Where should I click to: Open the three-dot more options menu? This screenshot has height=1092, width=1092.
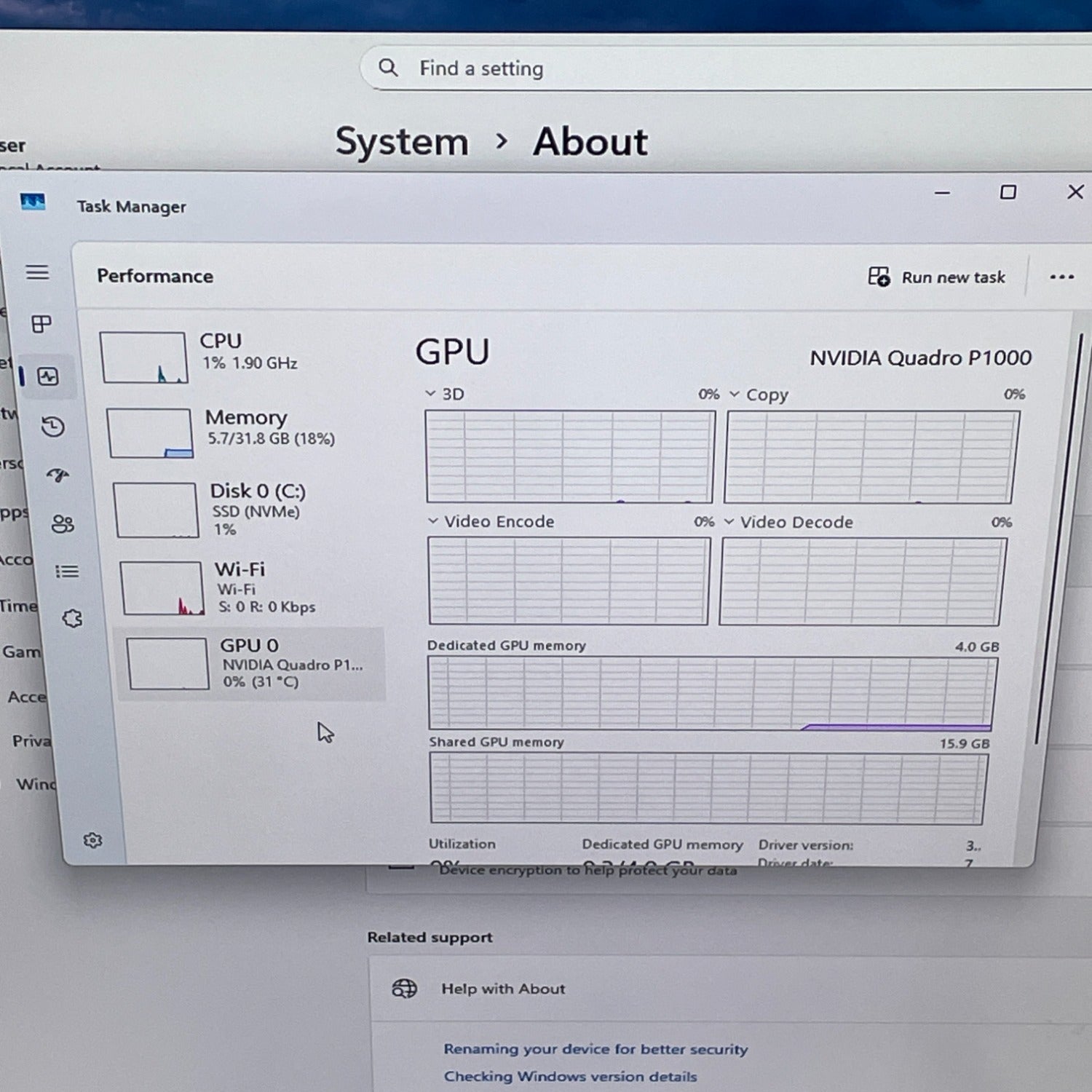(1061, 277)
